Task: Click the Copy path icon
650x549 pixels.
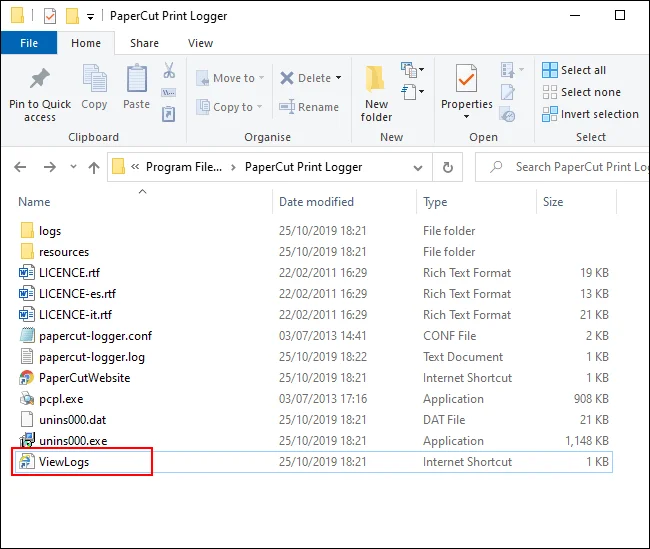Action: [169, 92]
